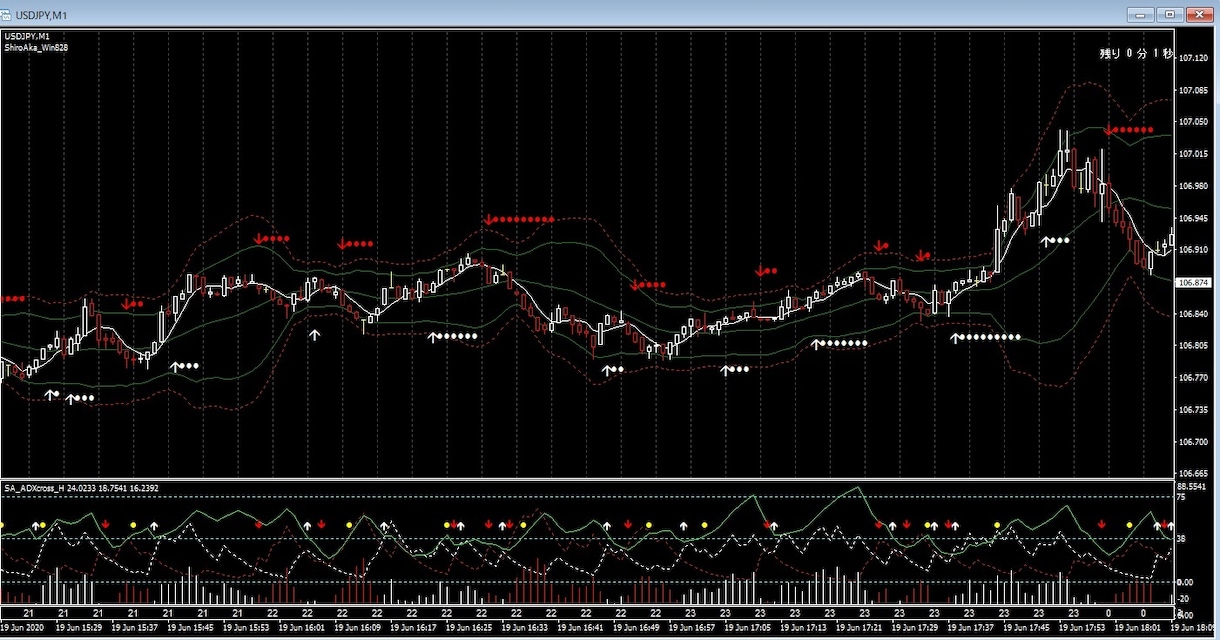1220x640 pixels.
Task: Click the 106.805 price axis label
Action: click(1195, 346)
